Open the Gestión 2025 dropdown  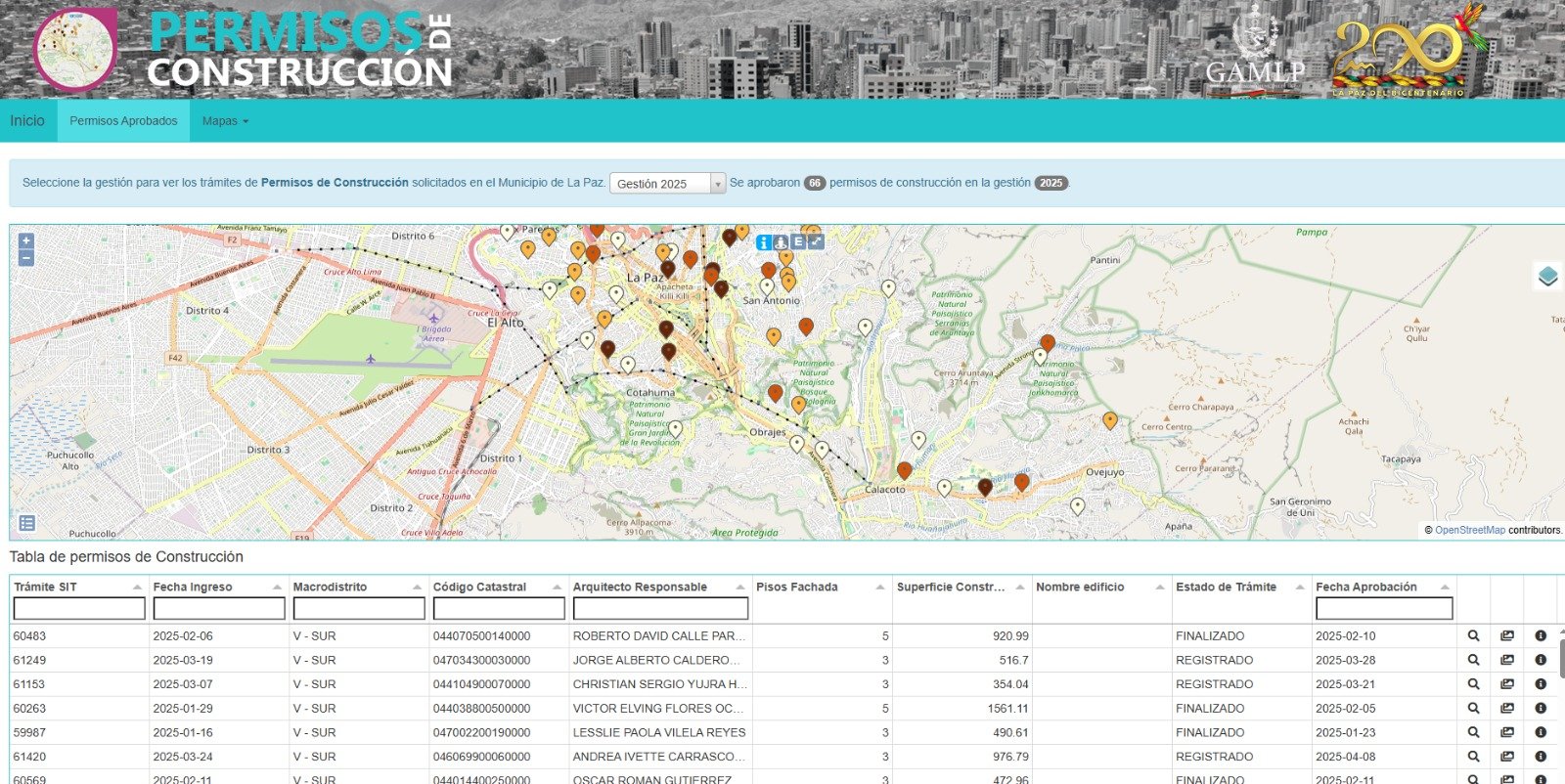pyautogui.click(x=667, y=184)
